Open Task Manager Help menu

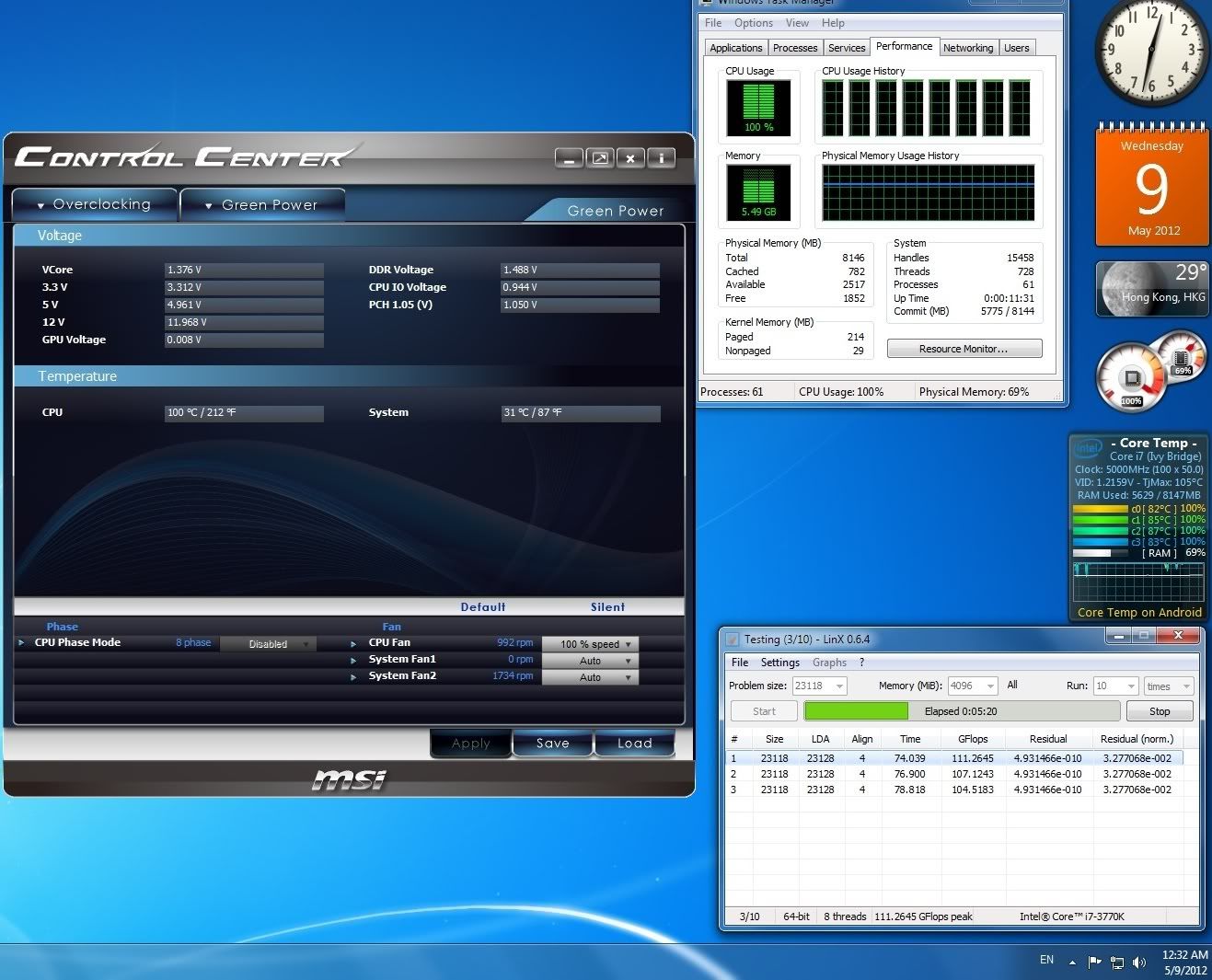click(833, 23)
